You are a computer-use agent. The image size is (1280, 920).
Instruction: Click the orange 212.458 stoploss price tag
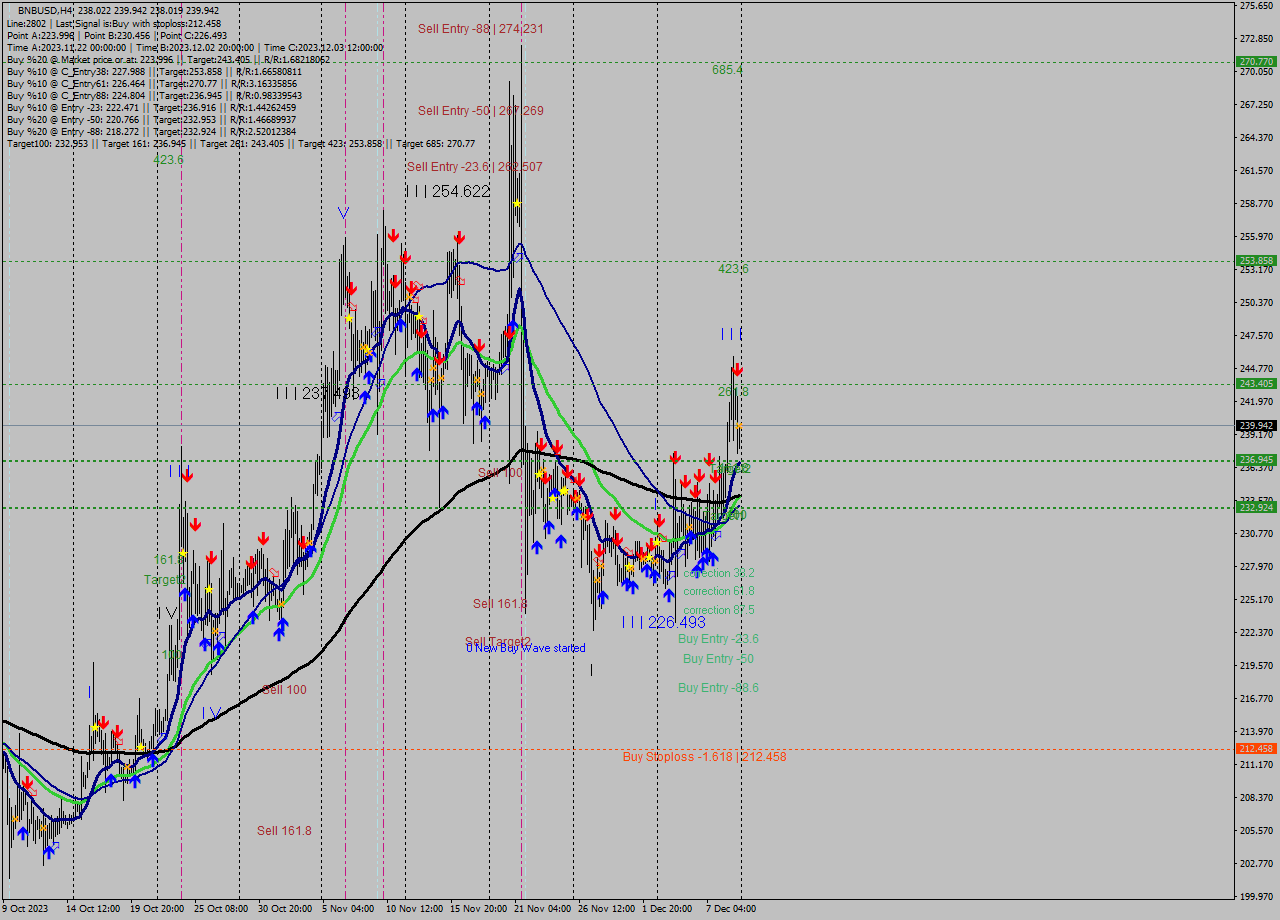pyautogui.click(x=1256, y=748)
